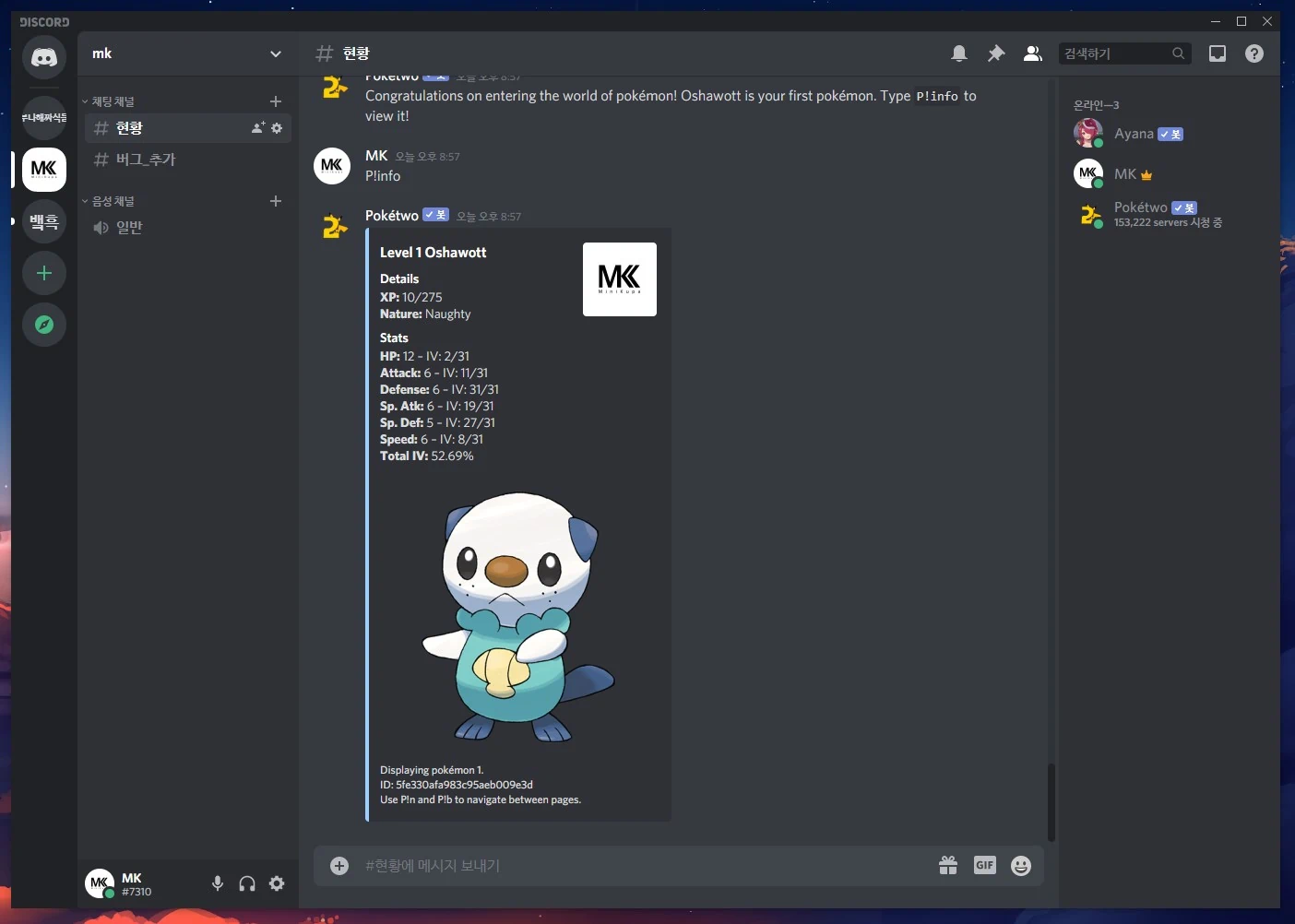Add a server with the plus icon
The height and width of the screenshot is (924, 1295).
point(44,273)
